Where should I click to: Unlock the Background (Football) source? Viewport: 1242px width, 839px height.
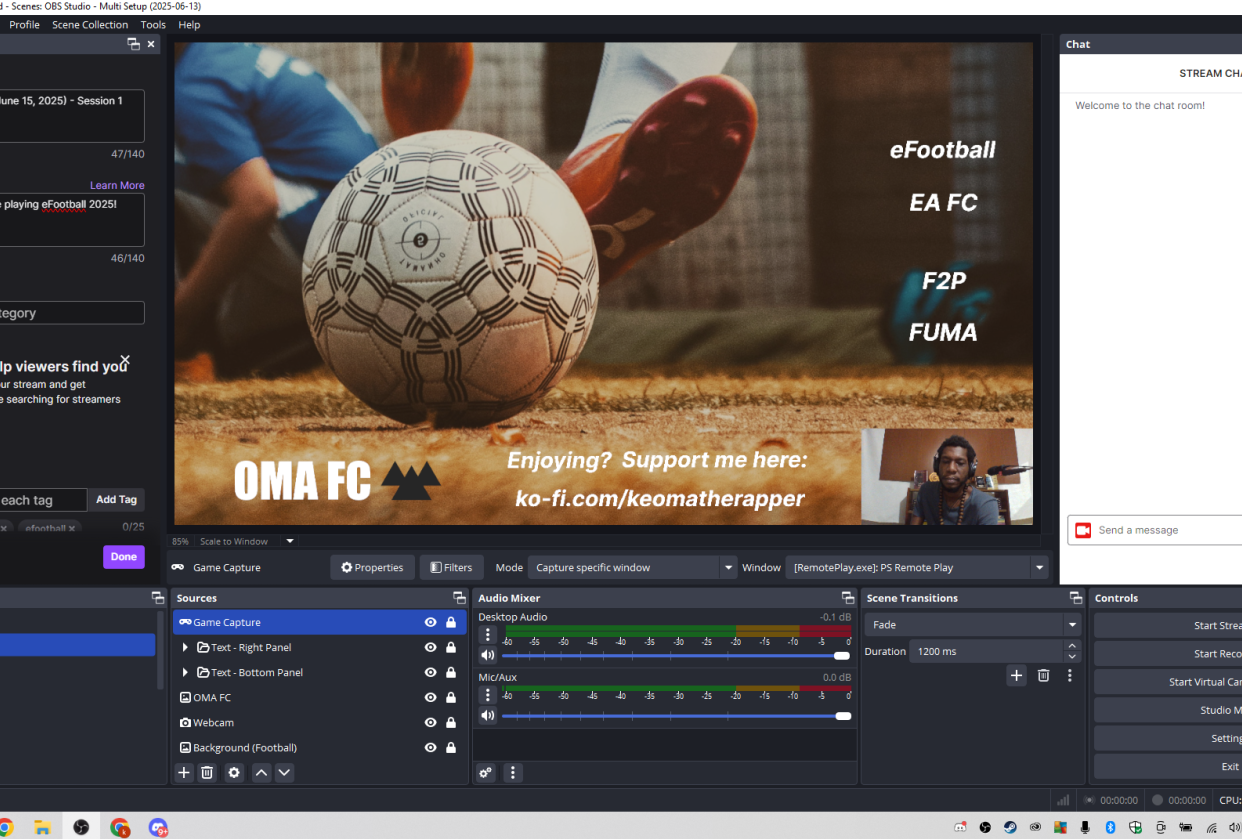[x=451, y=747]
